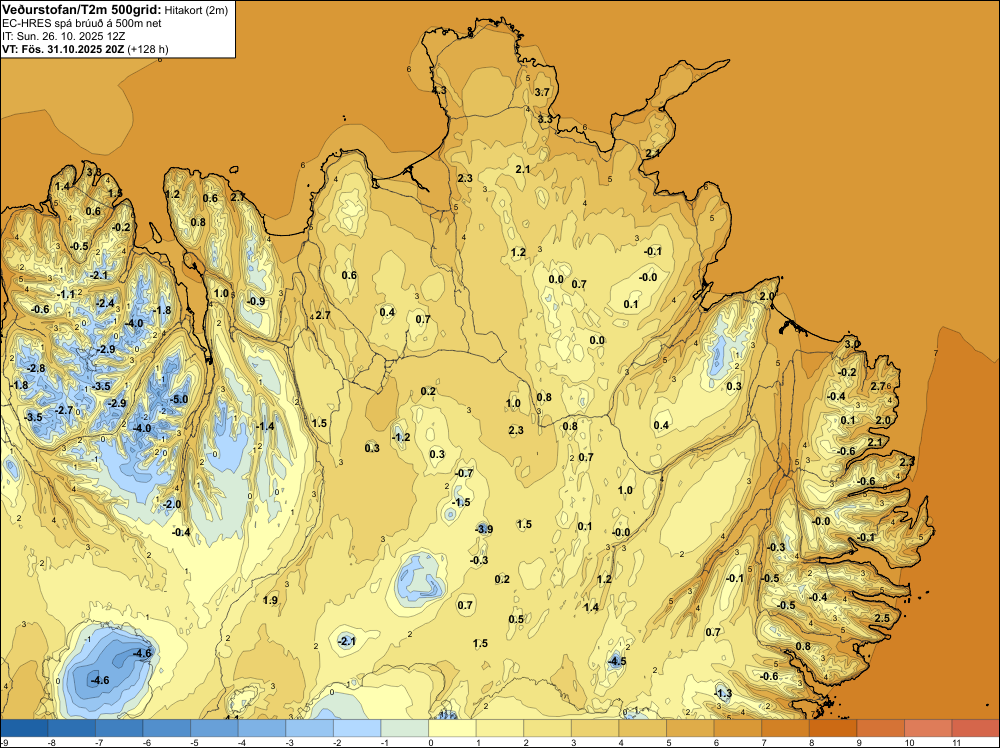This screenshot has height=748, width=1000.
Task: Select the '2.5' temperature value
Action: click(x=882, y=619)
